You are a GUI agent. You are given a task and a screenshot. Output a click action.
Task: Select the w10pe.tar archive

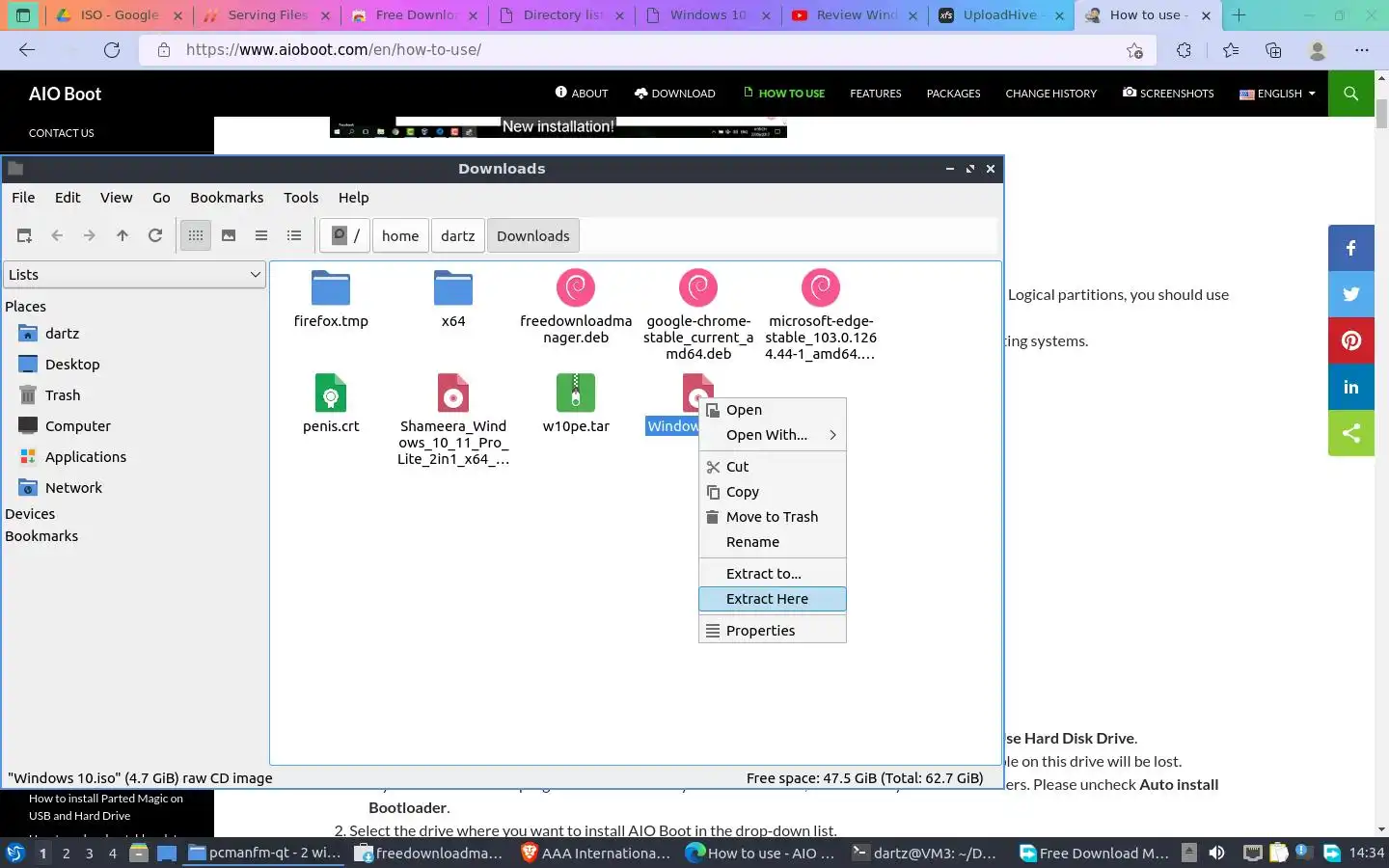(576, 404)
